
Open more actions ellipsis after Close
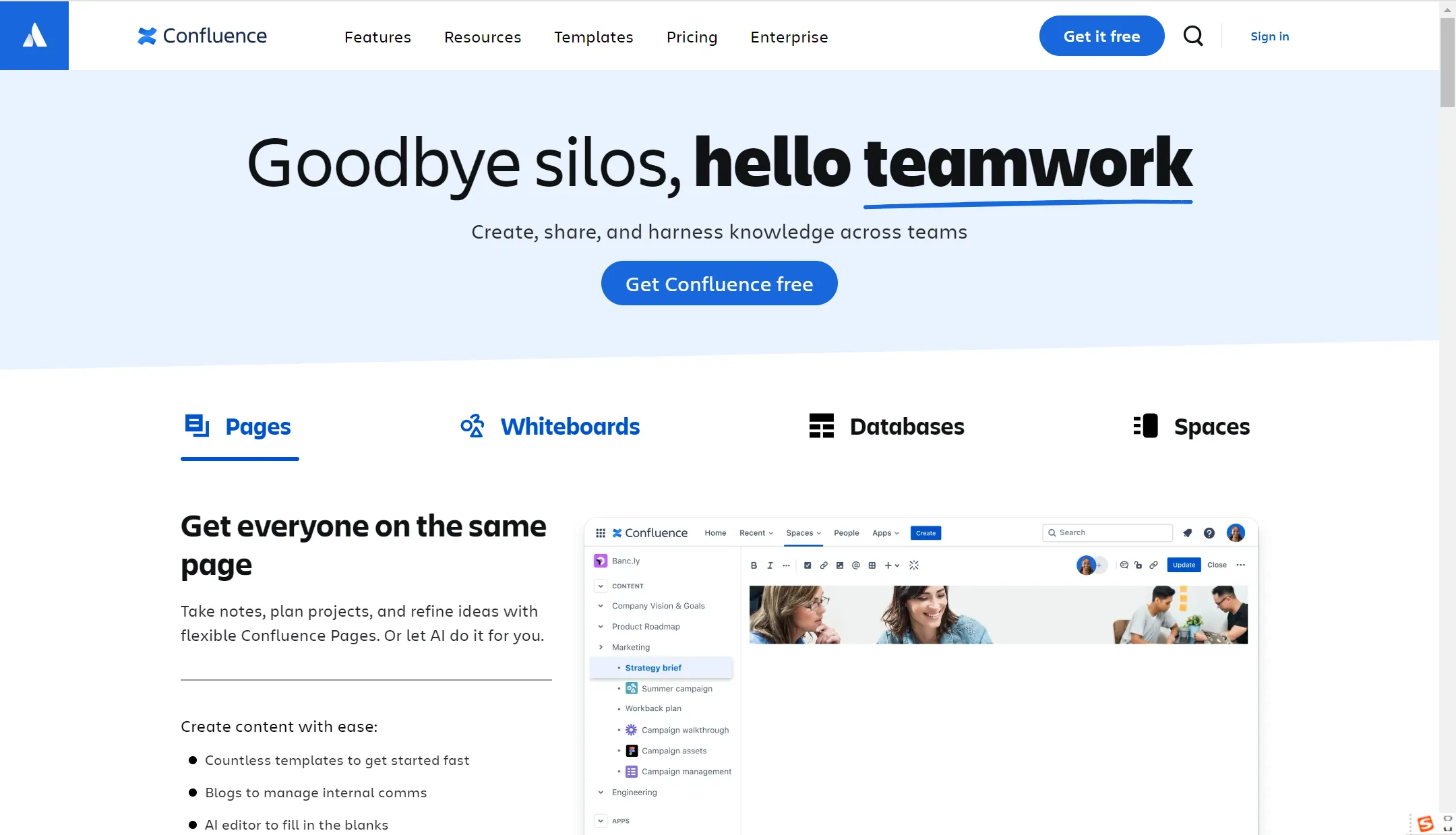(1241, 565)
